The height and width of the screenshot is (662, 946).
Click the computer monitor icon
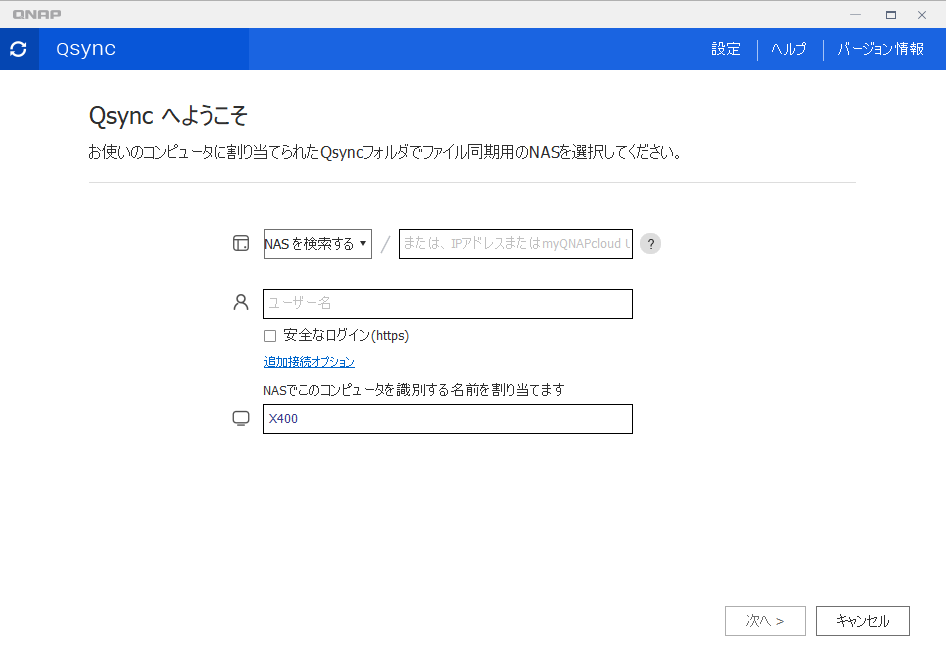pos(241,418)
